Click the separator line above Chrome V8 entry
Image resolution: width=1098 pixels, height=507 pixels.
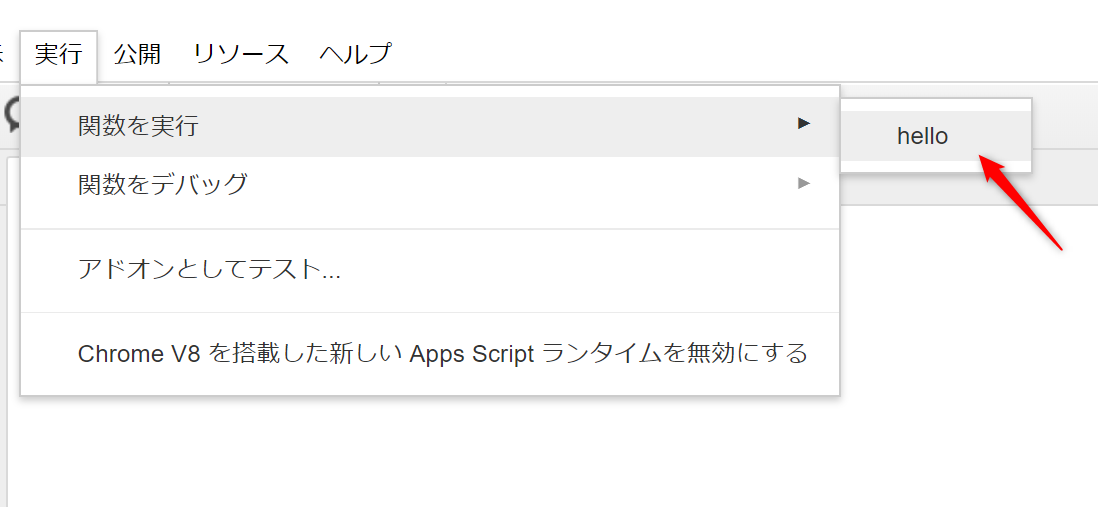430,312
